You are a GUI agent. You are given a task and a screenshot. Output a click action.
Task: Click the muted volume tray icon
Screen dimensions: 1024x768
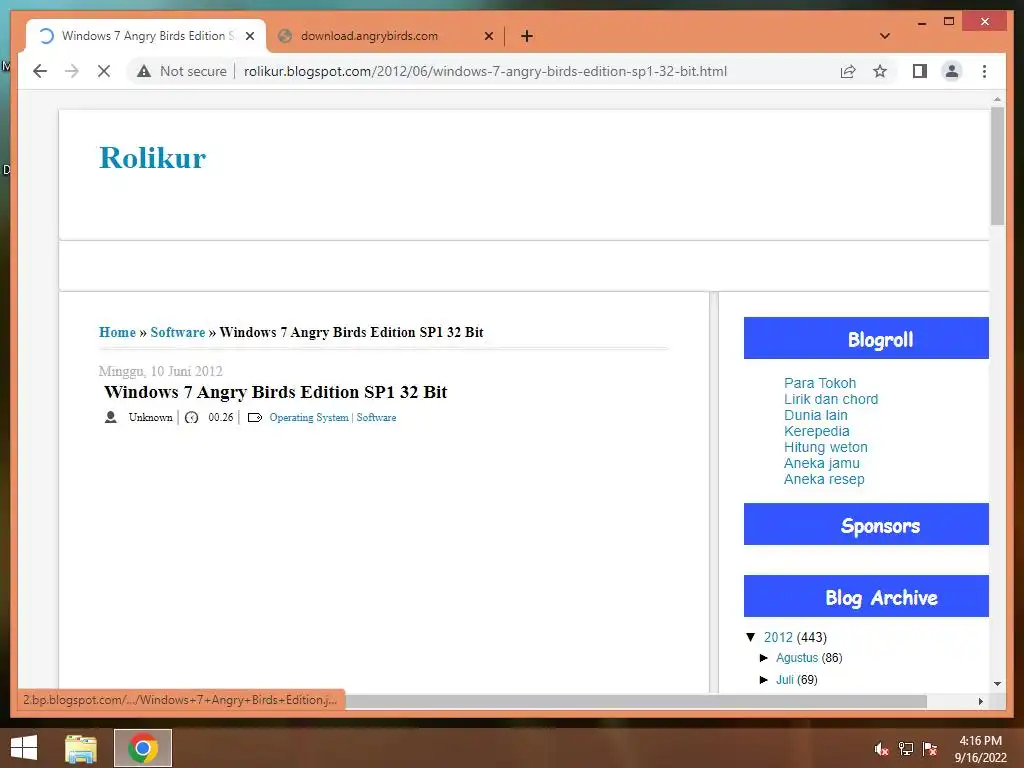click(x=881, y=748)
